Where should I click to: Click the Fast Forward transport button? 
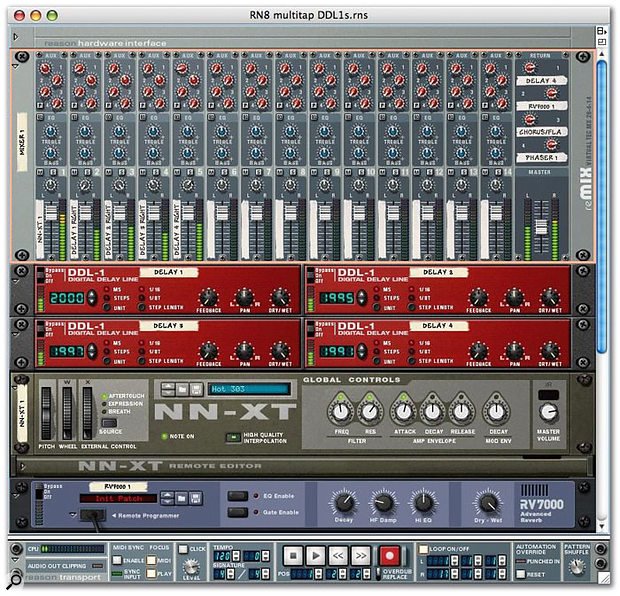coord(361,556)
